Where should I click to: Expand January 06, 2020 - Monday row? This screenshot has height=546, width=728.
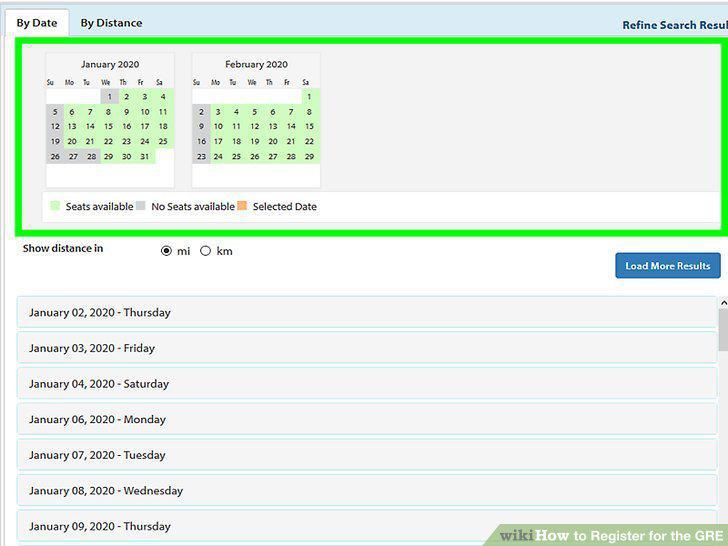click(x=367, y=419)
